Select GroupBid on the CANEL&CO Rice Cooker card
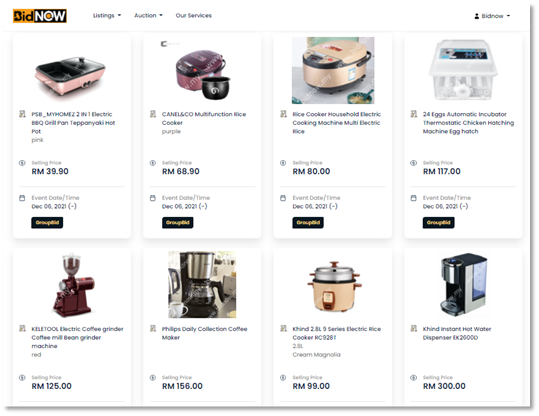The height and width of the screenshot is (416, 539). click(177, 222)
